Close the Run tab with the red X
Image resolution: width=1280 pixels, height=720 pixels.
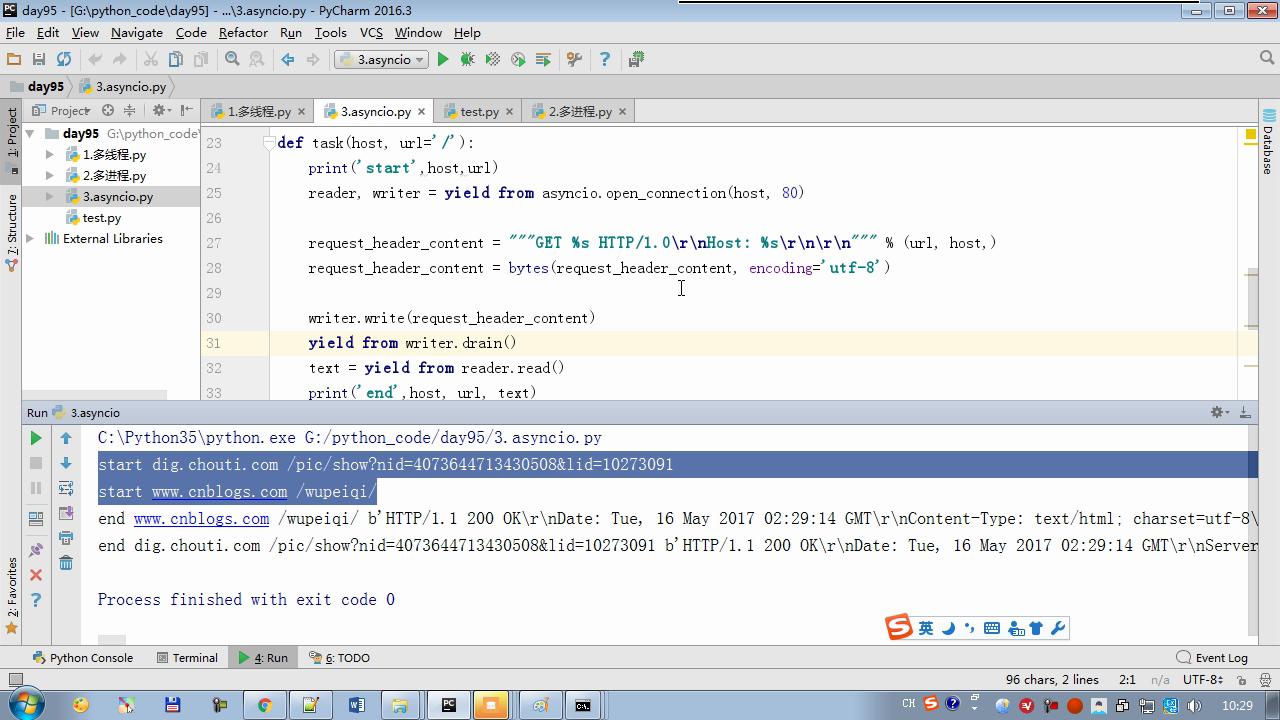click(36, 575)
